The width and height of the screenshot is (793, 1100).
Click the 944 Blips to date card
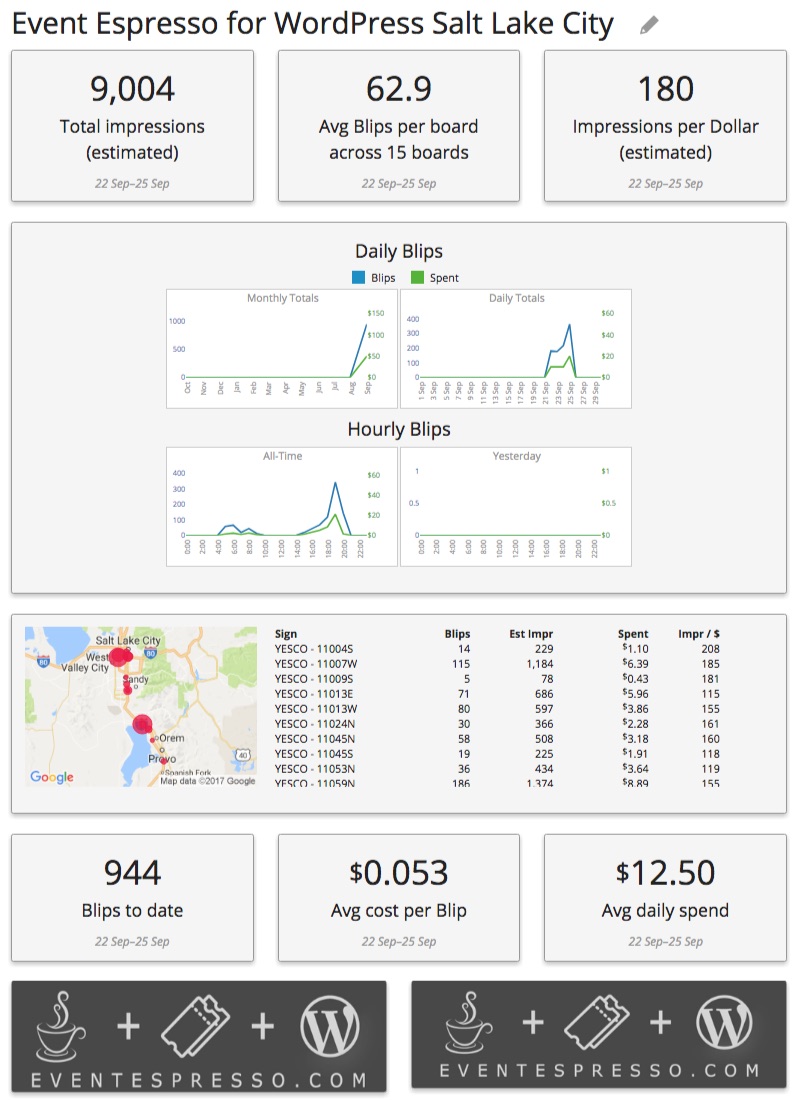point(133,898)
